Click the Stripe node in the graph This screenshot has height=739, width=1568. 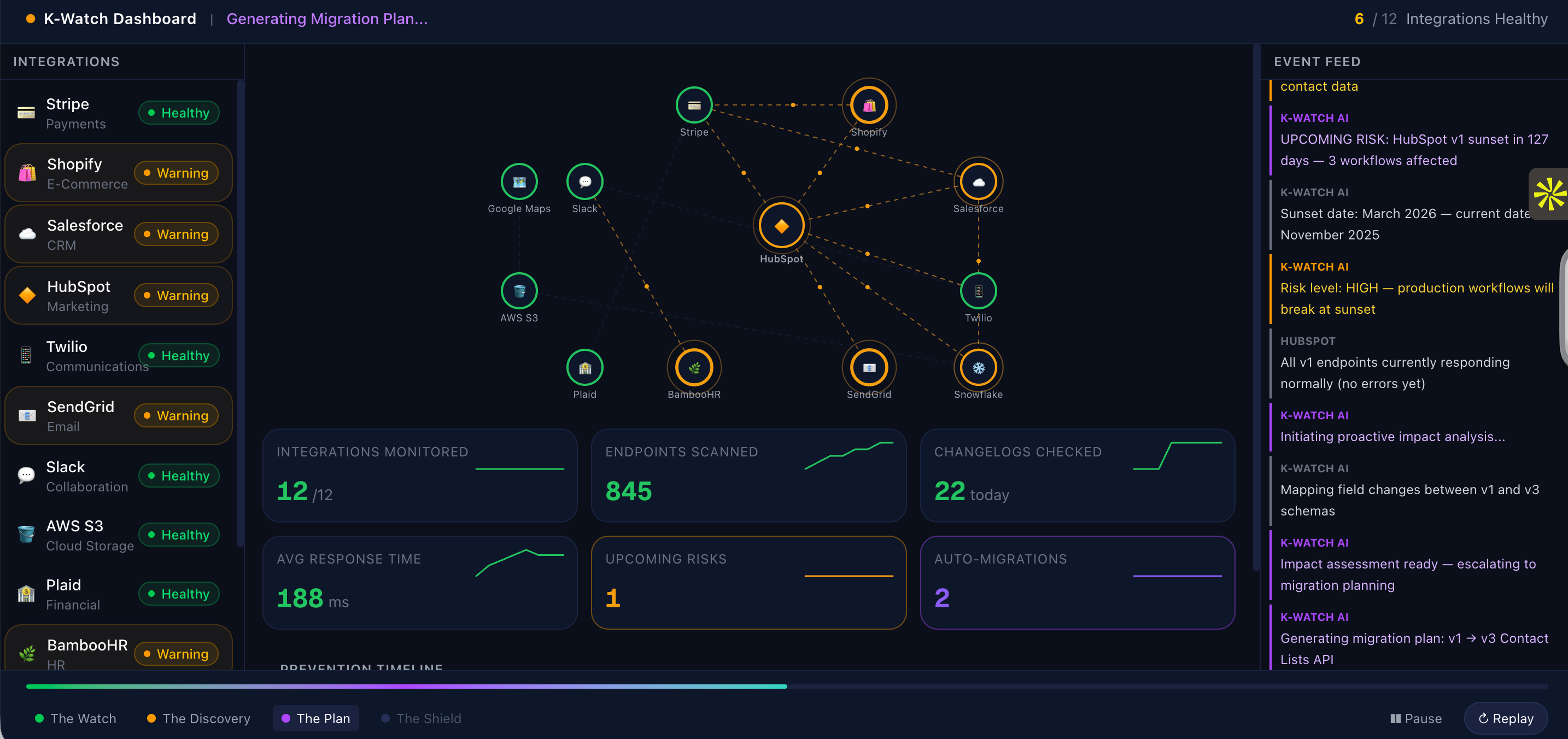(x=694, y=105)
